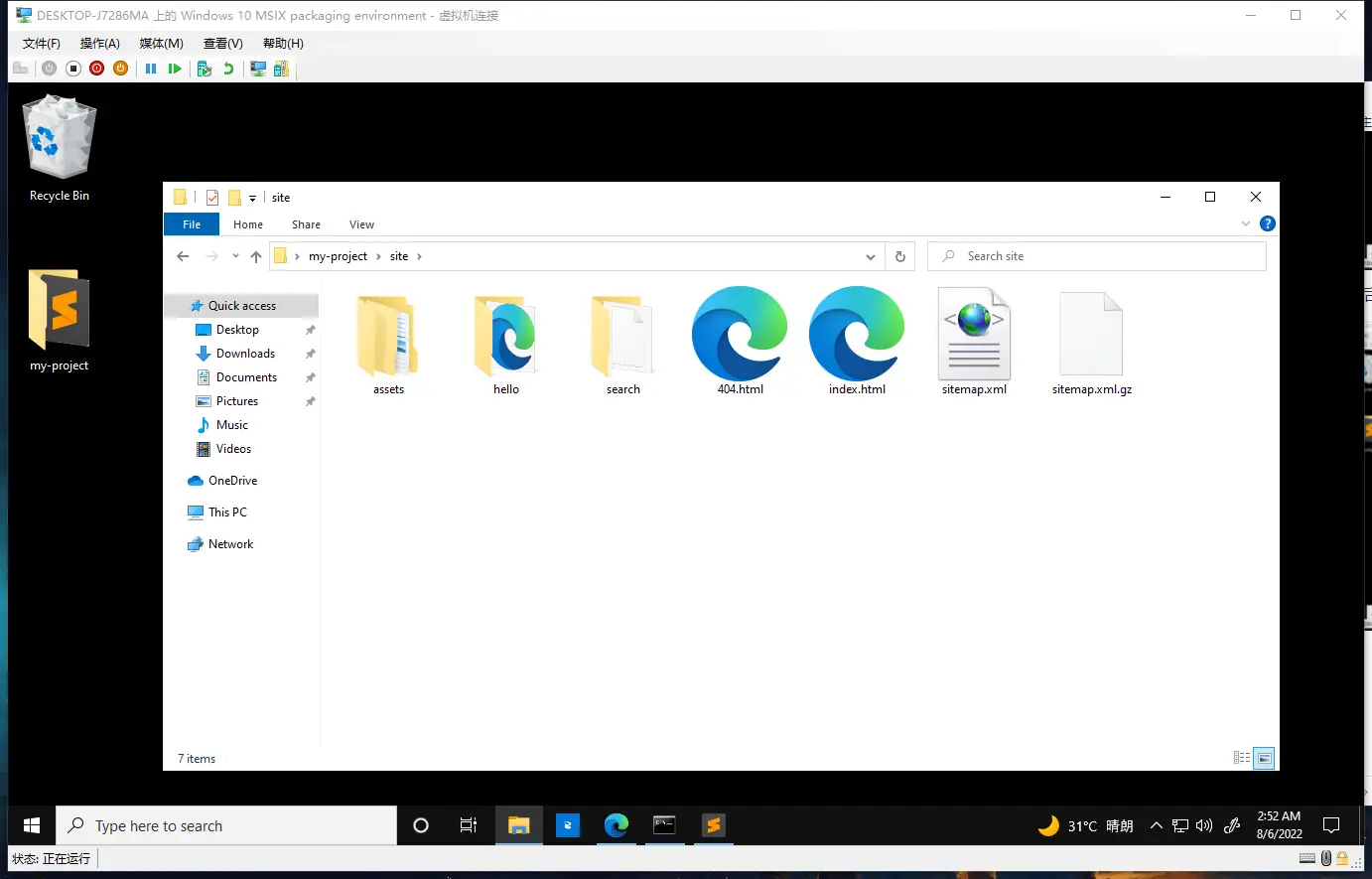Open the 操作(A) menu
The width and height of the screenshot is (1372, 879).
click(99, 44)
